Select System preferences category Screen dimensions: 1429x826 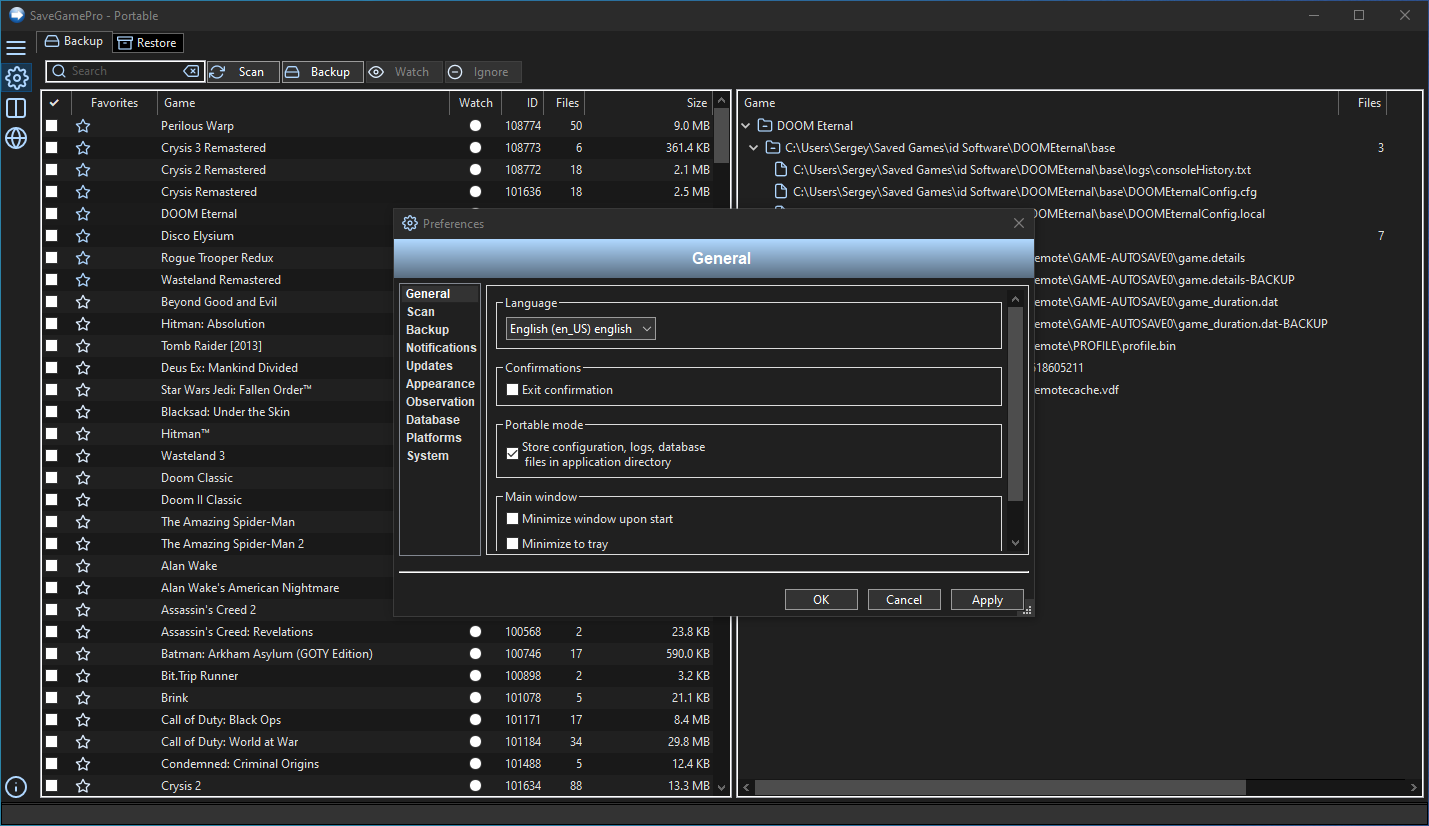pos(428,456)
